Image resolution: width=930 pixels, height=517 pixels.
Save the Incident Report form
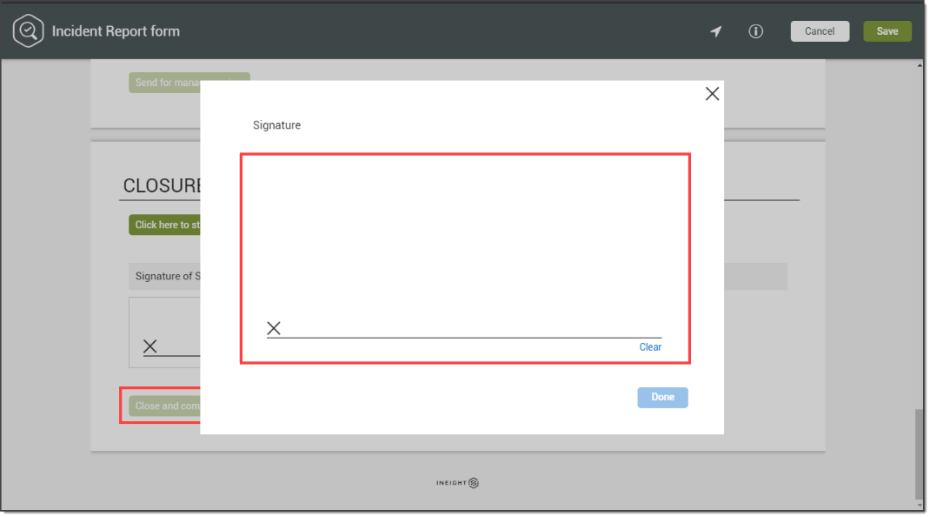click(x=887, y=31)
